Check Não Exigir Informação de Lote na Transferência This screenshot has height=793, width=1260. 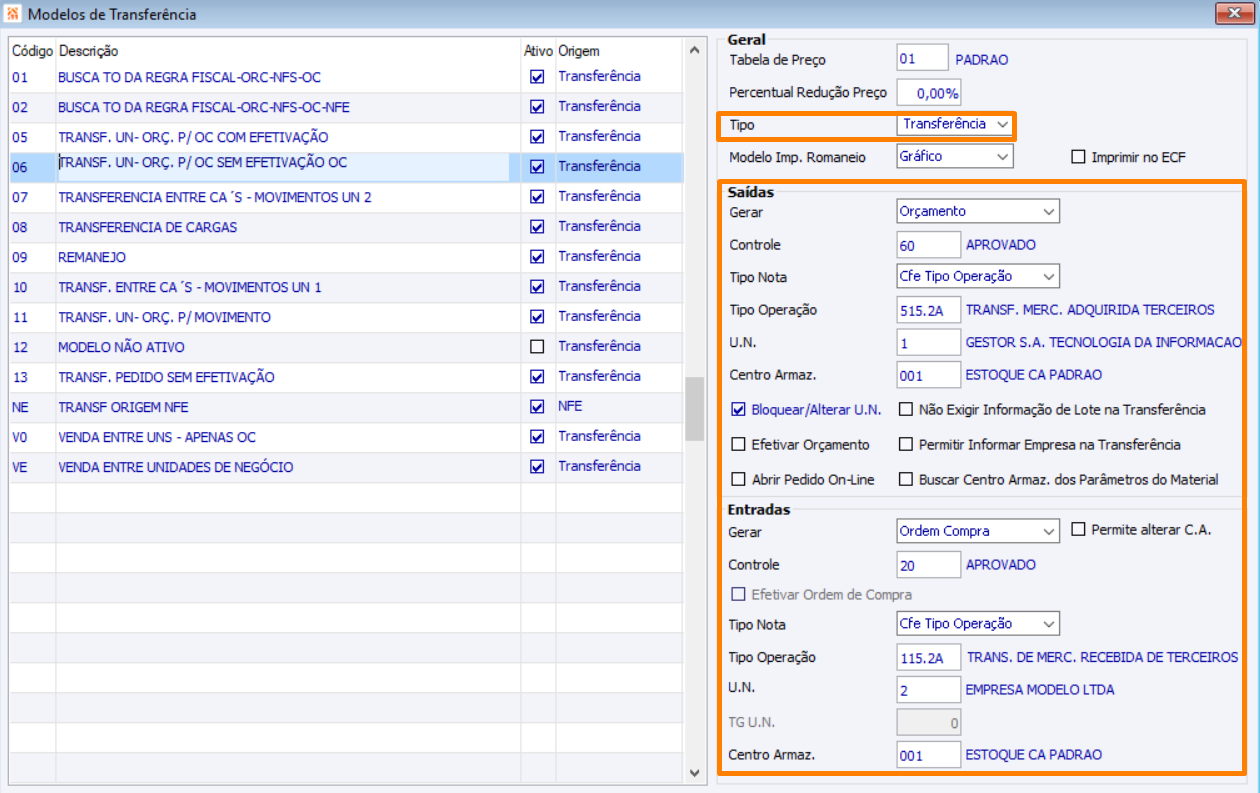[906, 409]
